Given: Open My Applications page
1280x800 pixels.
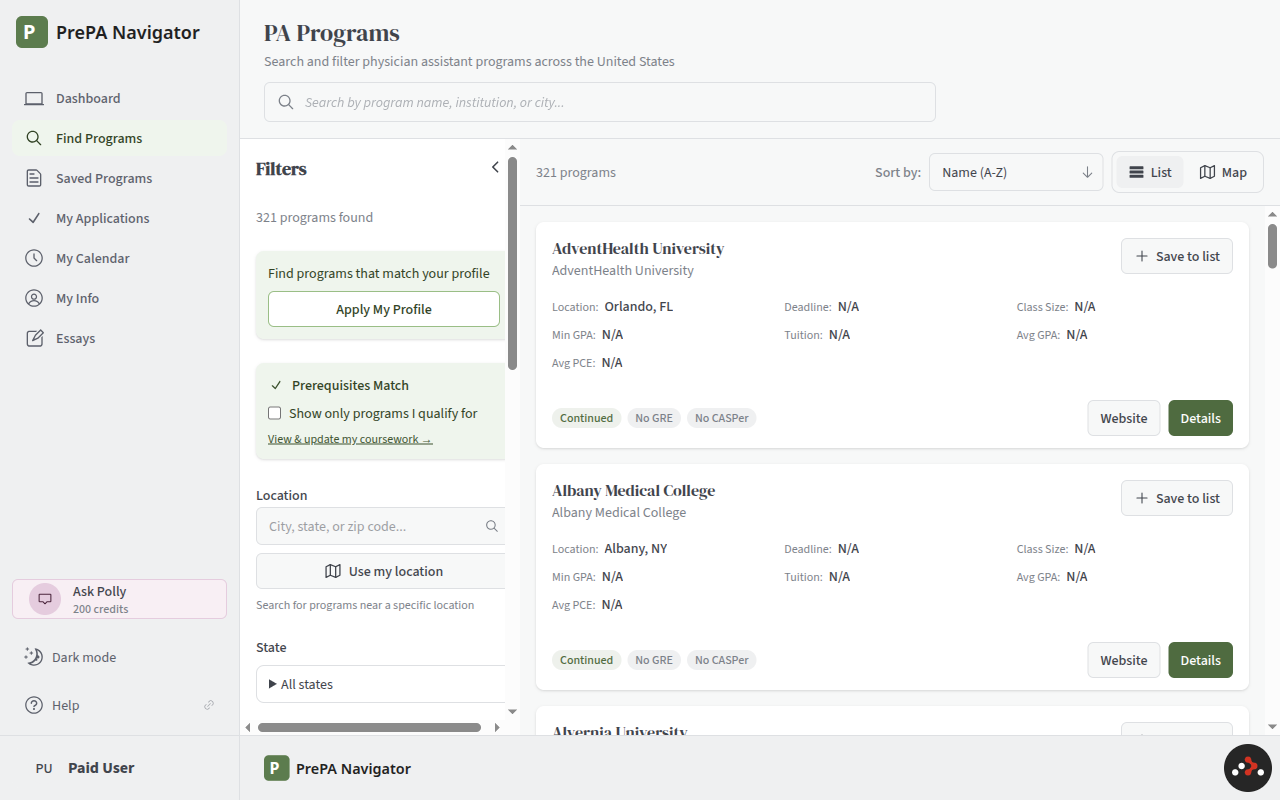Looking at the screenshot, I should point(120,218).
